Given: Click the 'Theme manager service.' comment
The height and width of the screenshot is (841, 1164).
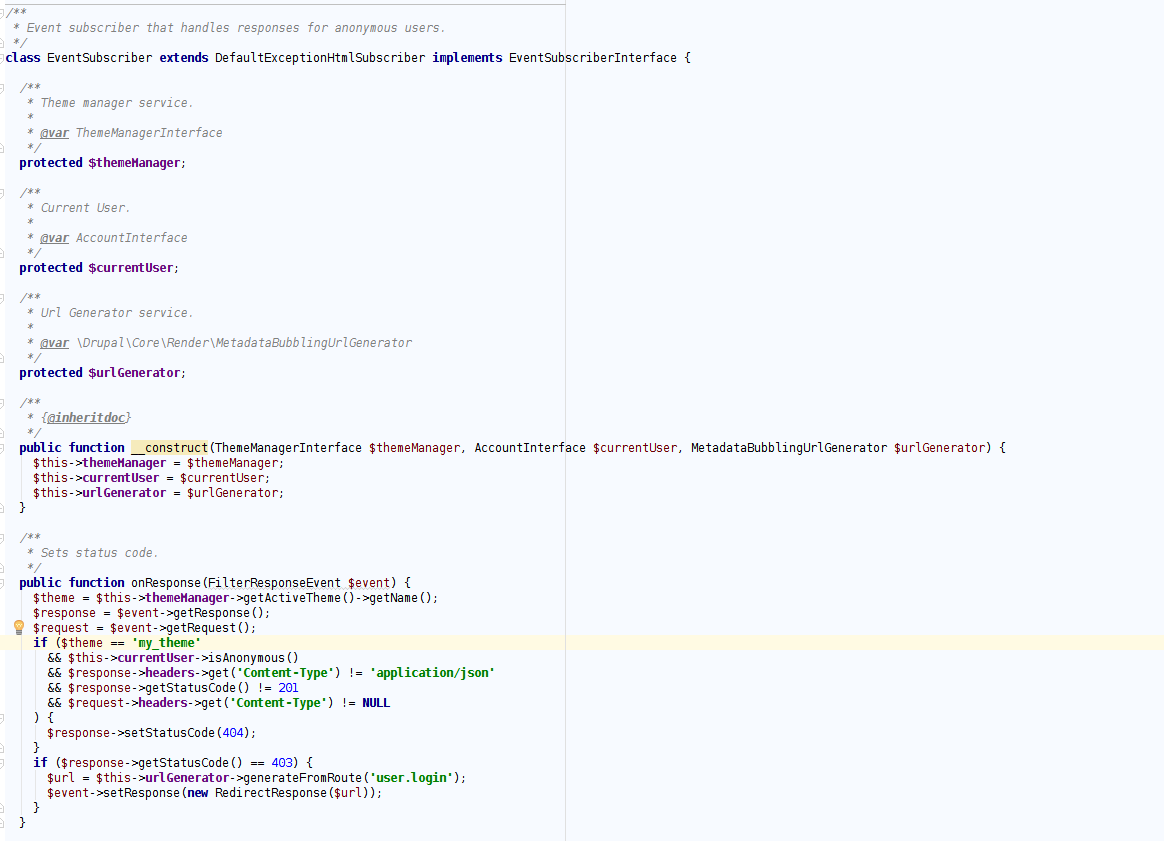Looking at the screenshot, I should (117, 103).
